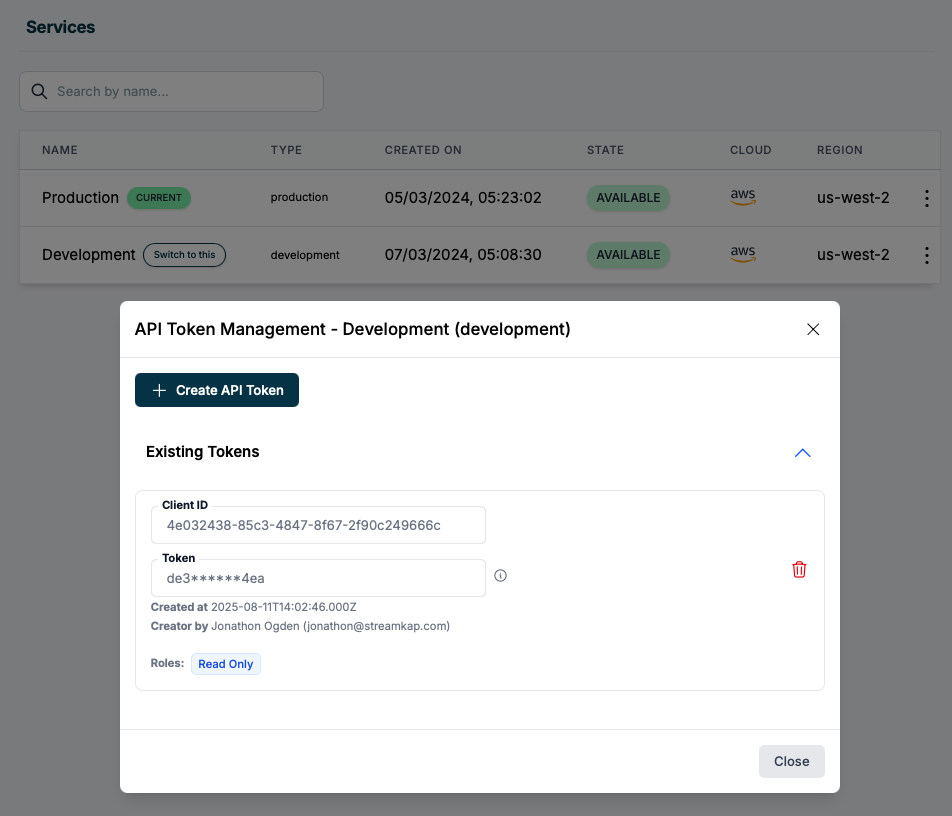Click the NAME column header
Screen dimensions: 952x816
coord(60,150)
